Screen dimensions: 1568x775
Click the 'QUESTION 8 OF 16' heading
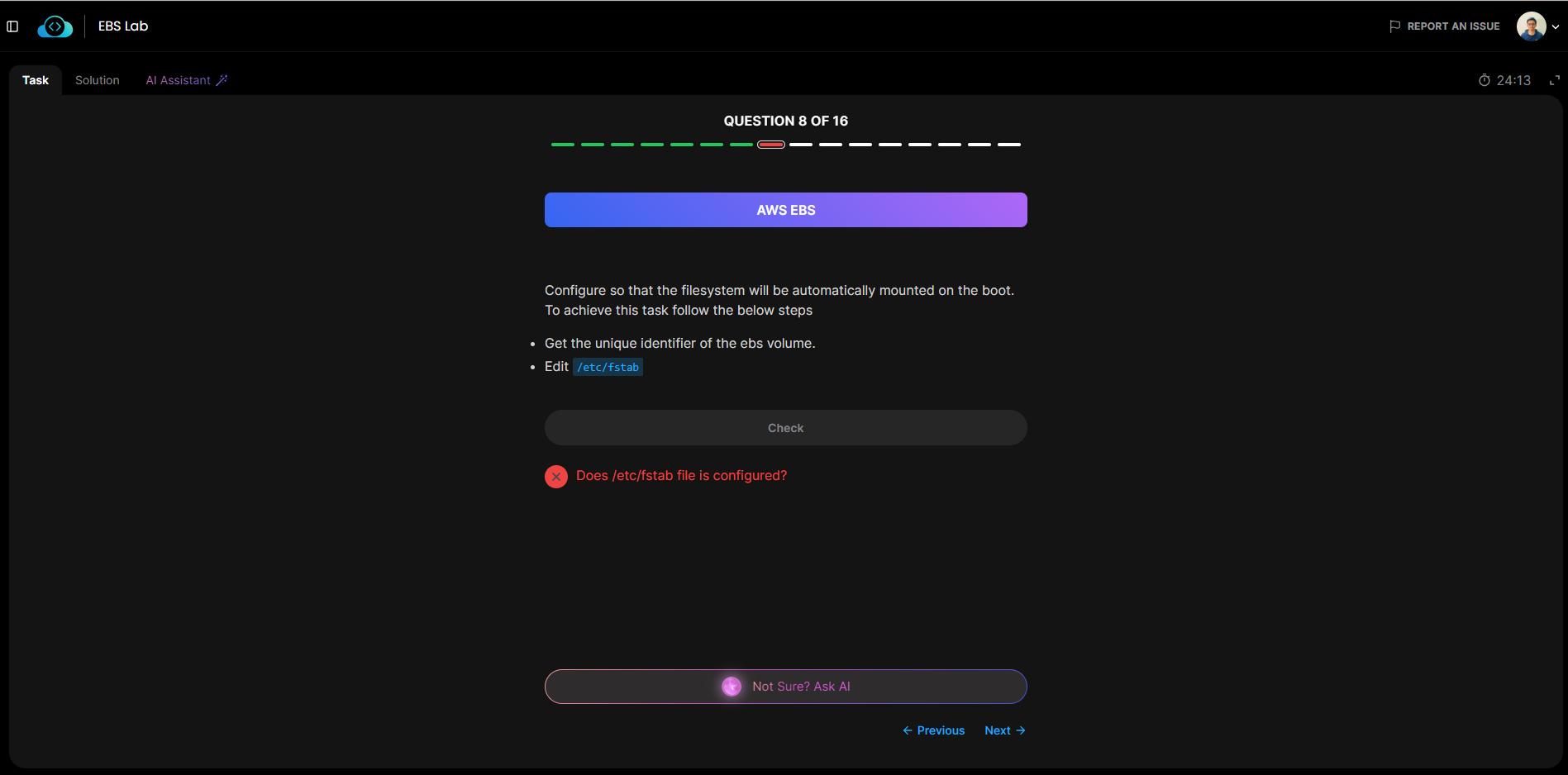coord(786,121)
